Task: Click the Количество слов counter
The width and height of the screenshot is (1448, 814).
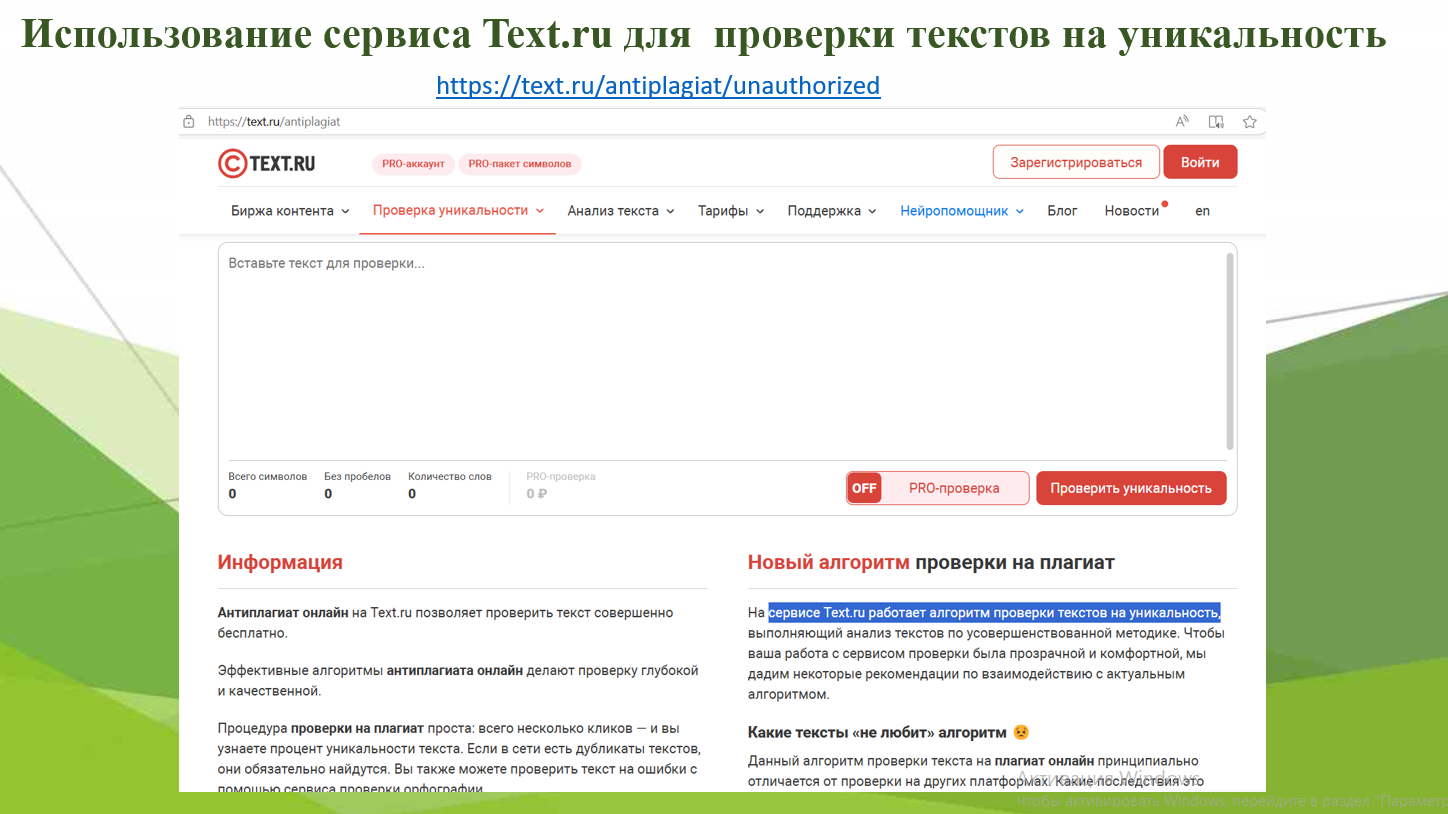Action: (450, 485)
